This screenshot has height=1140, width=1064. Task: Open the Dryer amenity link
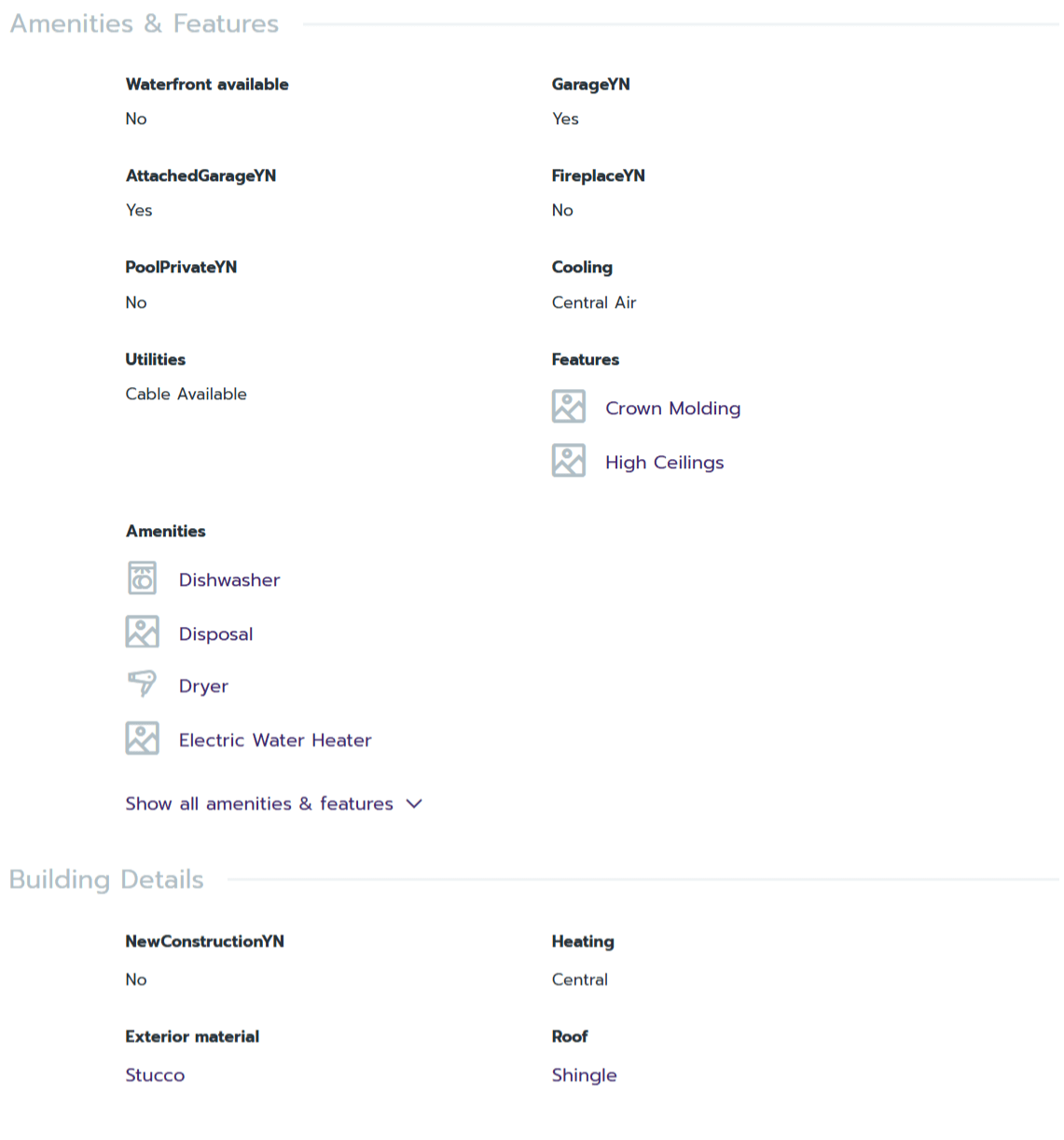(x=203, y=687)
